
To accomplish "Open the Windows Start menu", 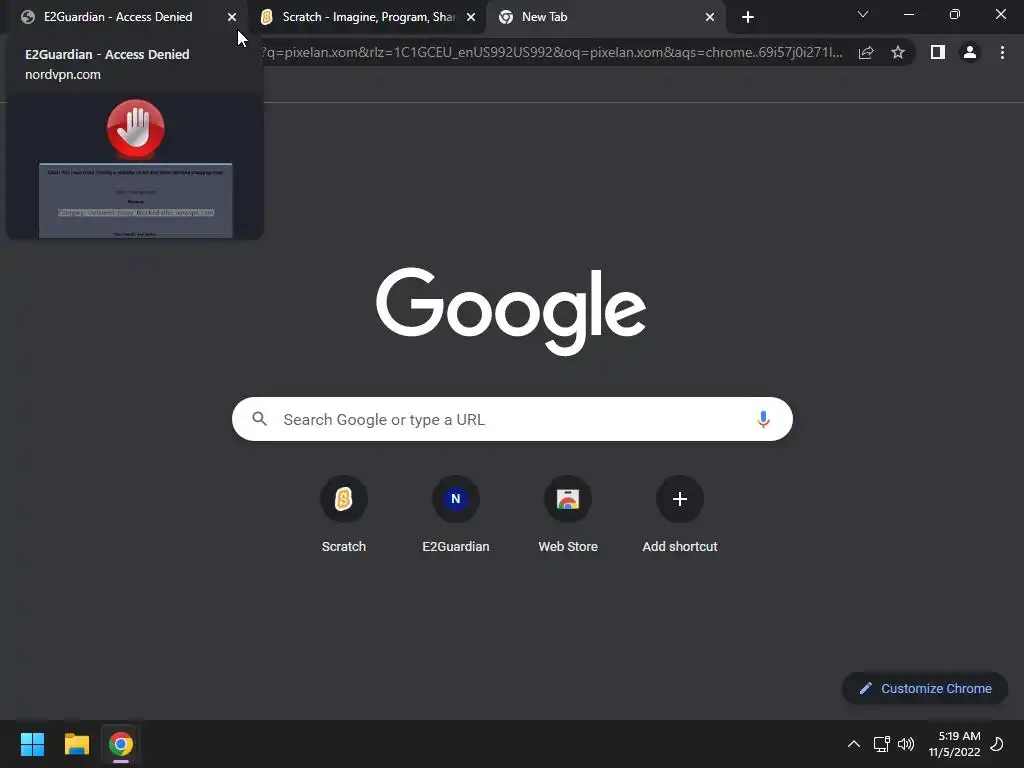I will pyautogui.click(x=32, y=744).
